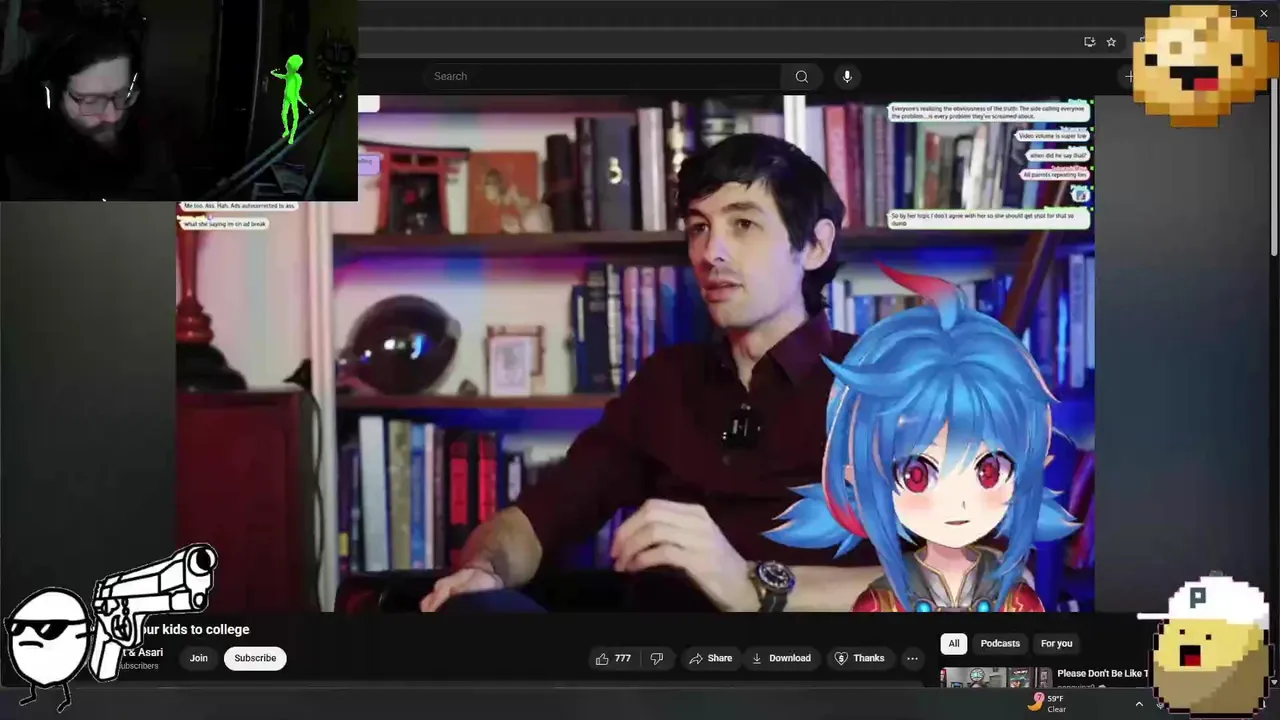Open the three-dot more actions menu
Viewport: 1280px width, 720px height.
click(912, 658)
